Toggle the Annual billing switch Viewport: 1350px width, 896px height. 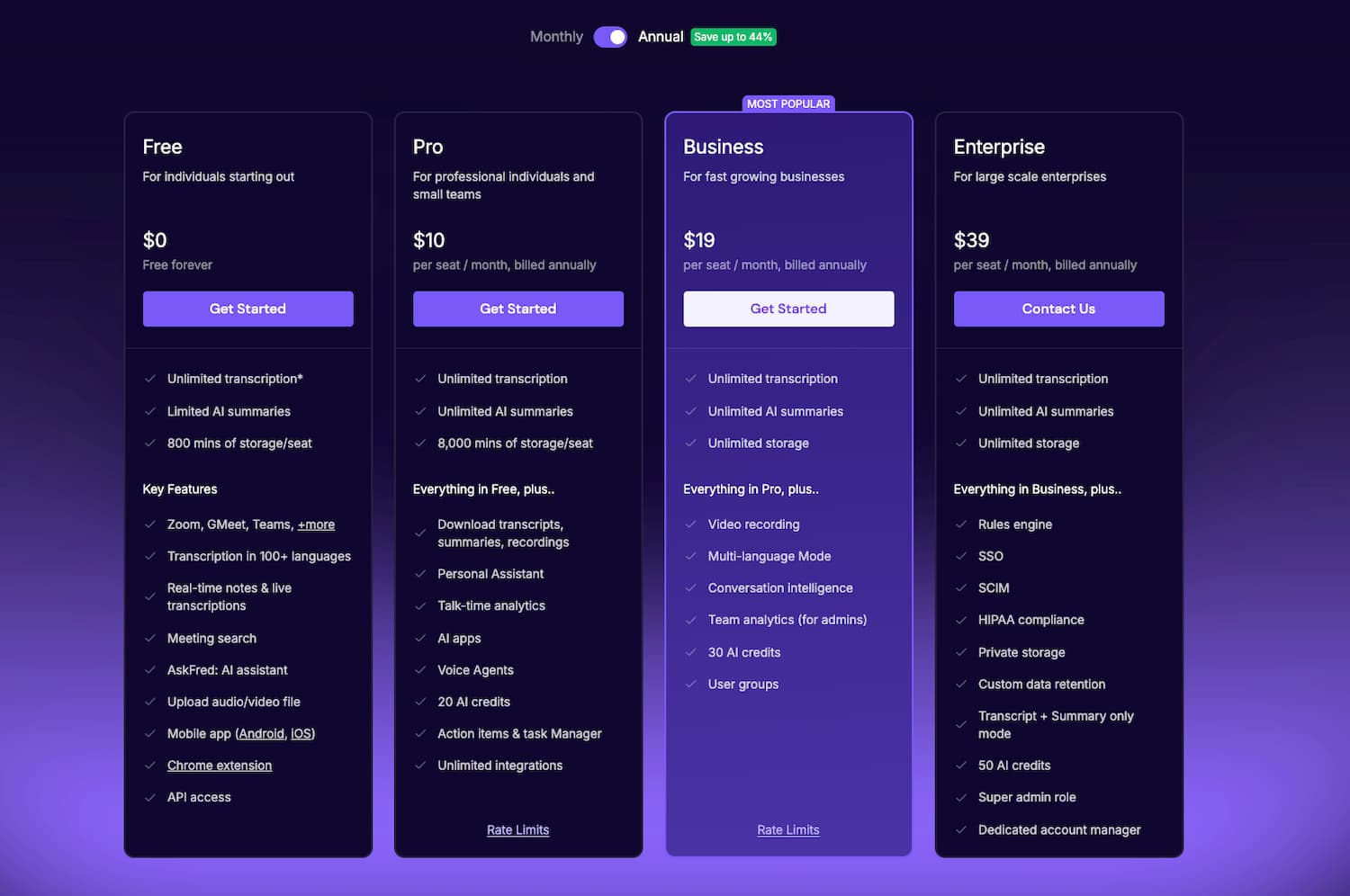[610, 37]
